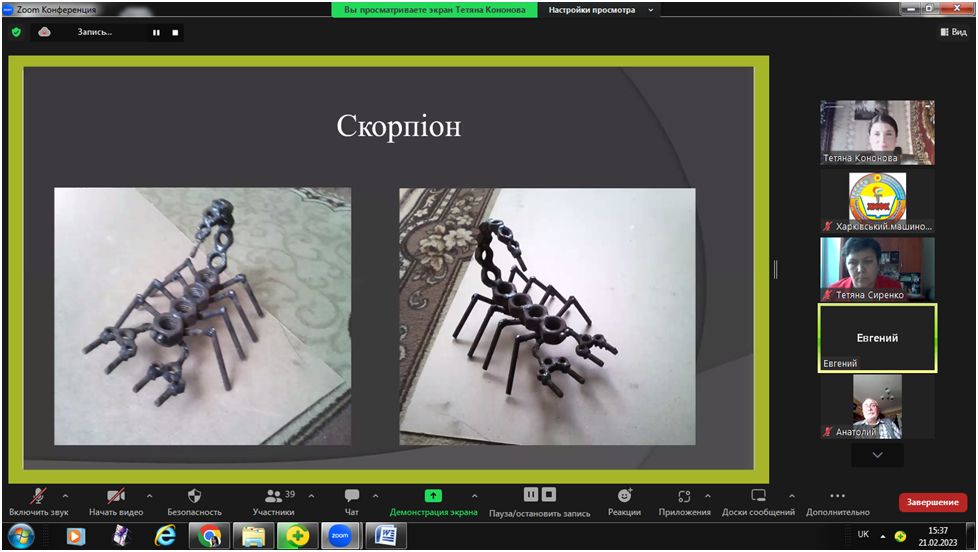Expand audio options arrow next to microphone
This screenshot has width=978, height=552.
point(65,496)
